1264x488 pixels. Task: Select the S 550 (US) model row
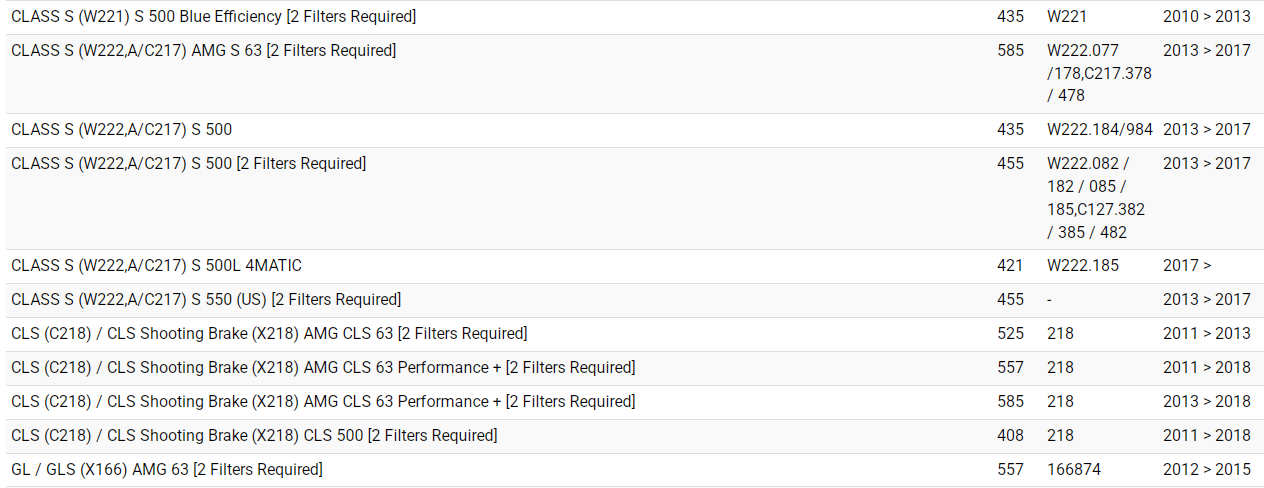(x=206, y=300)
